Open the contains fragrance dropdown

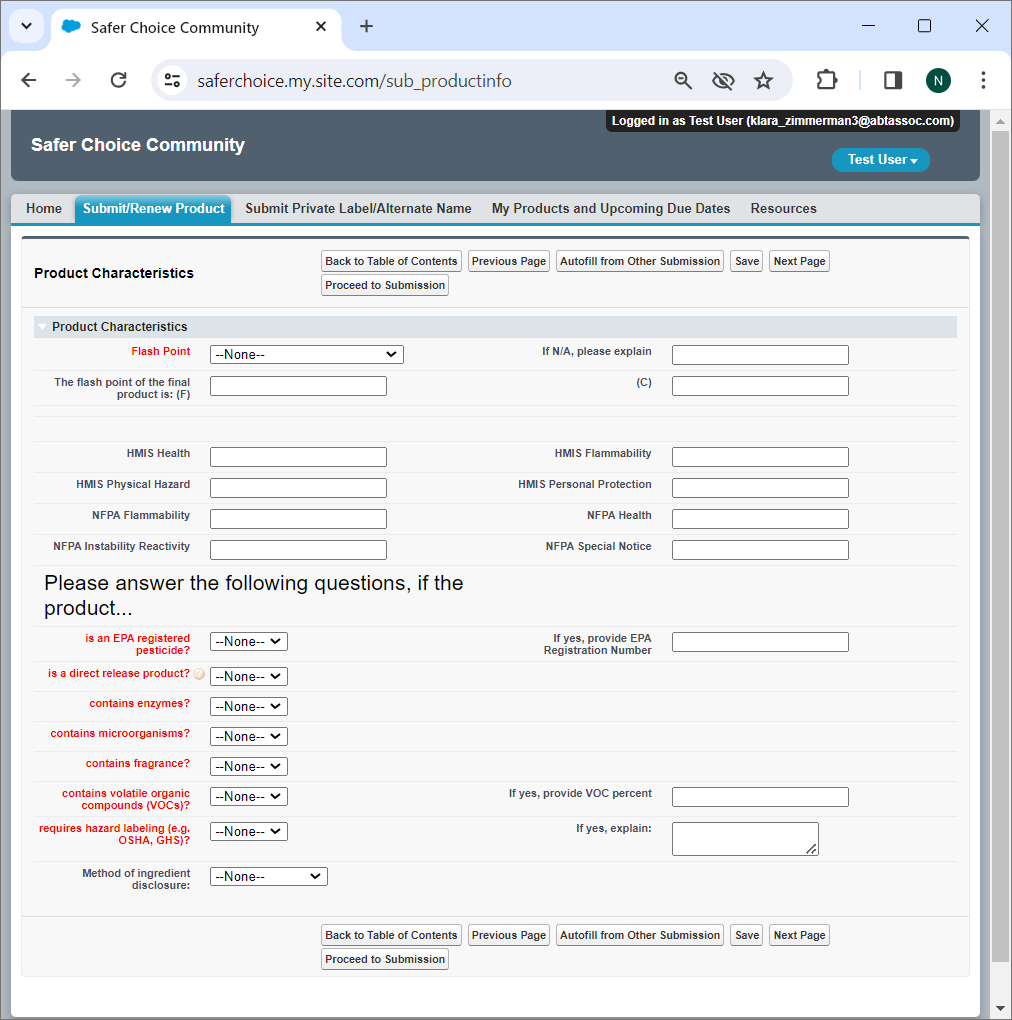pos(248,766)
